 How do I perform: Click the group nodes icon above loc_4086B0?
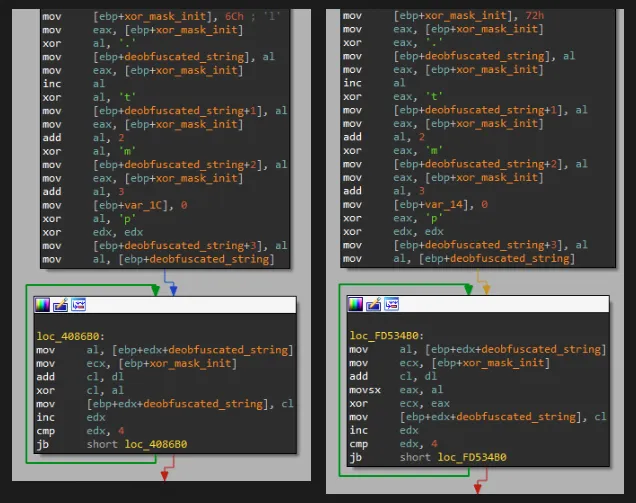pos(78,305)
